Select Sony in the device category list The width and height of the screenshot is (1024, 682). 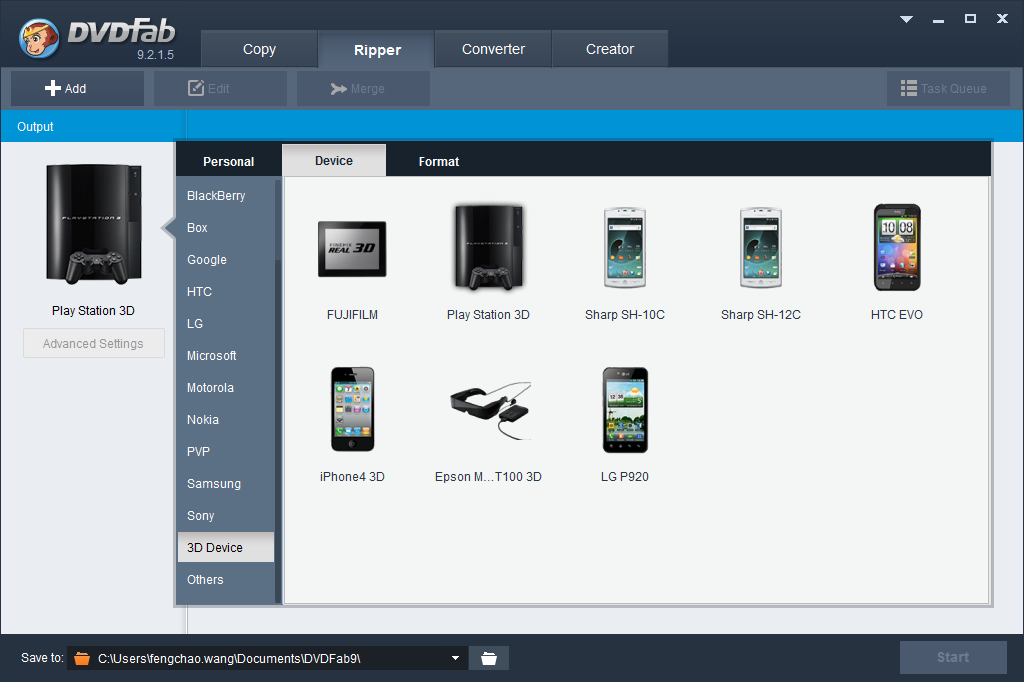[x=226, y=515]
